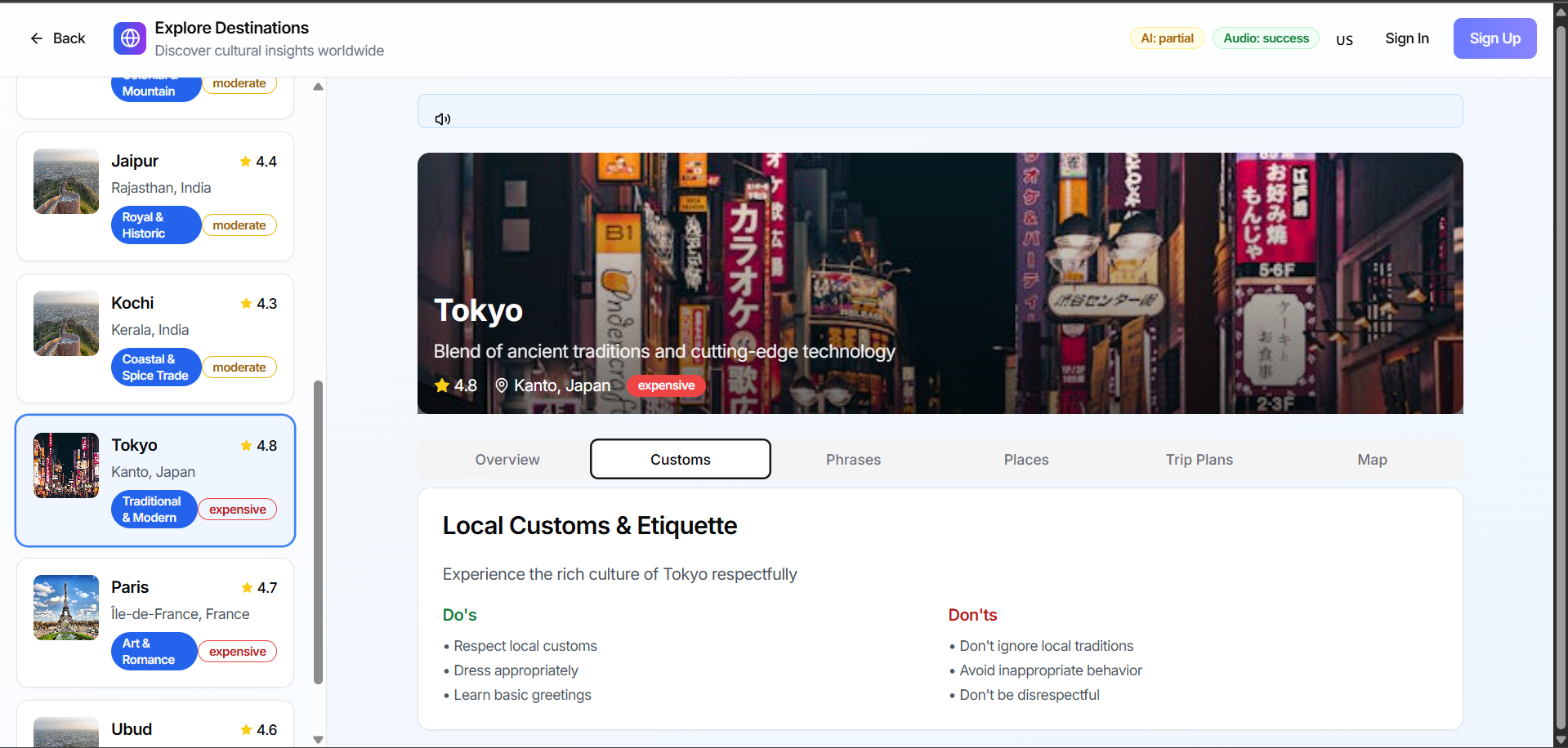1568x748 pixels.
Task: Select the Jaipur destination title
Action: [x=135, y=161]
